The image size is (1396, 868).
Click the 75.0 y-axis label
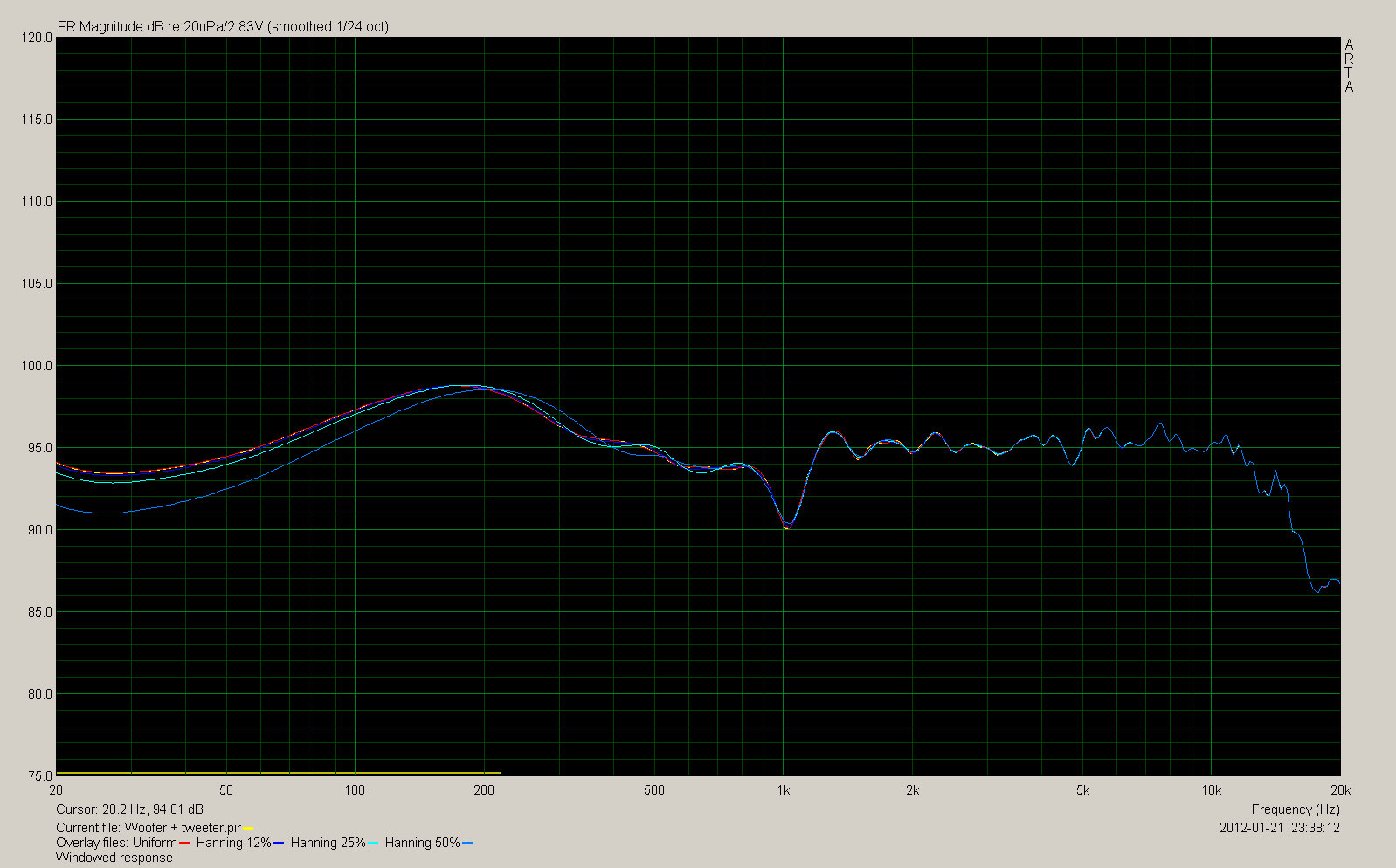pyautogui.click(x=40, y=776)
